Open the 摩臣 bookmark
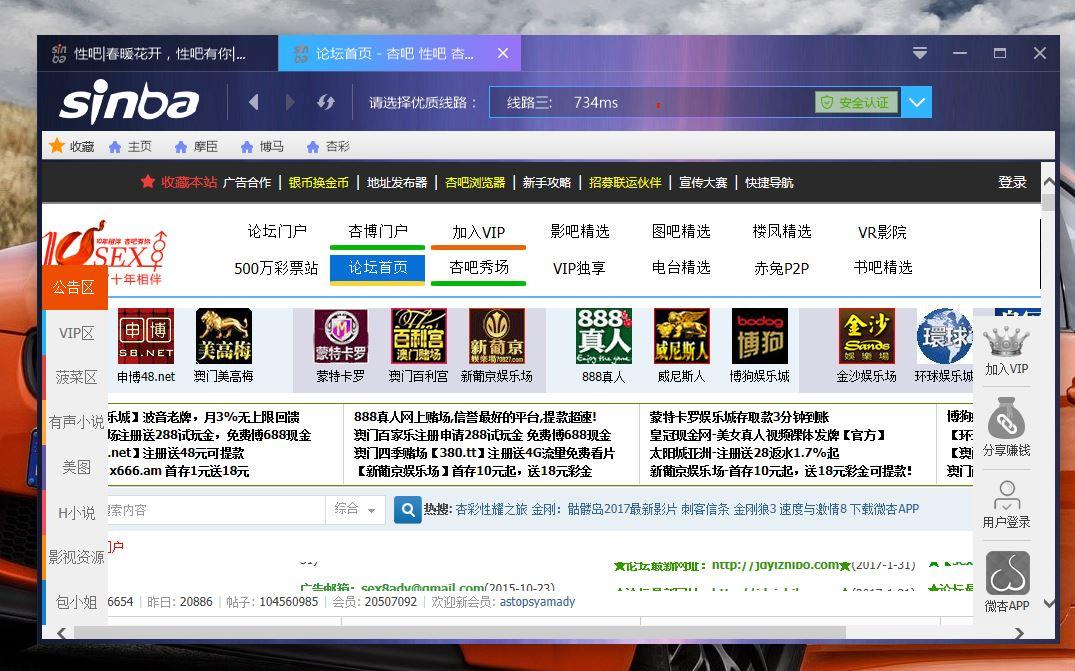This screenshot has width=1075, height=671. pyautogui.click(x=196, y=146)
